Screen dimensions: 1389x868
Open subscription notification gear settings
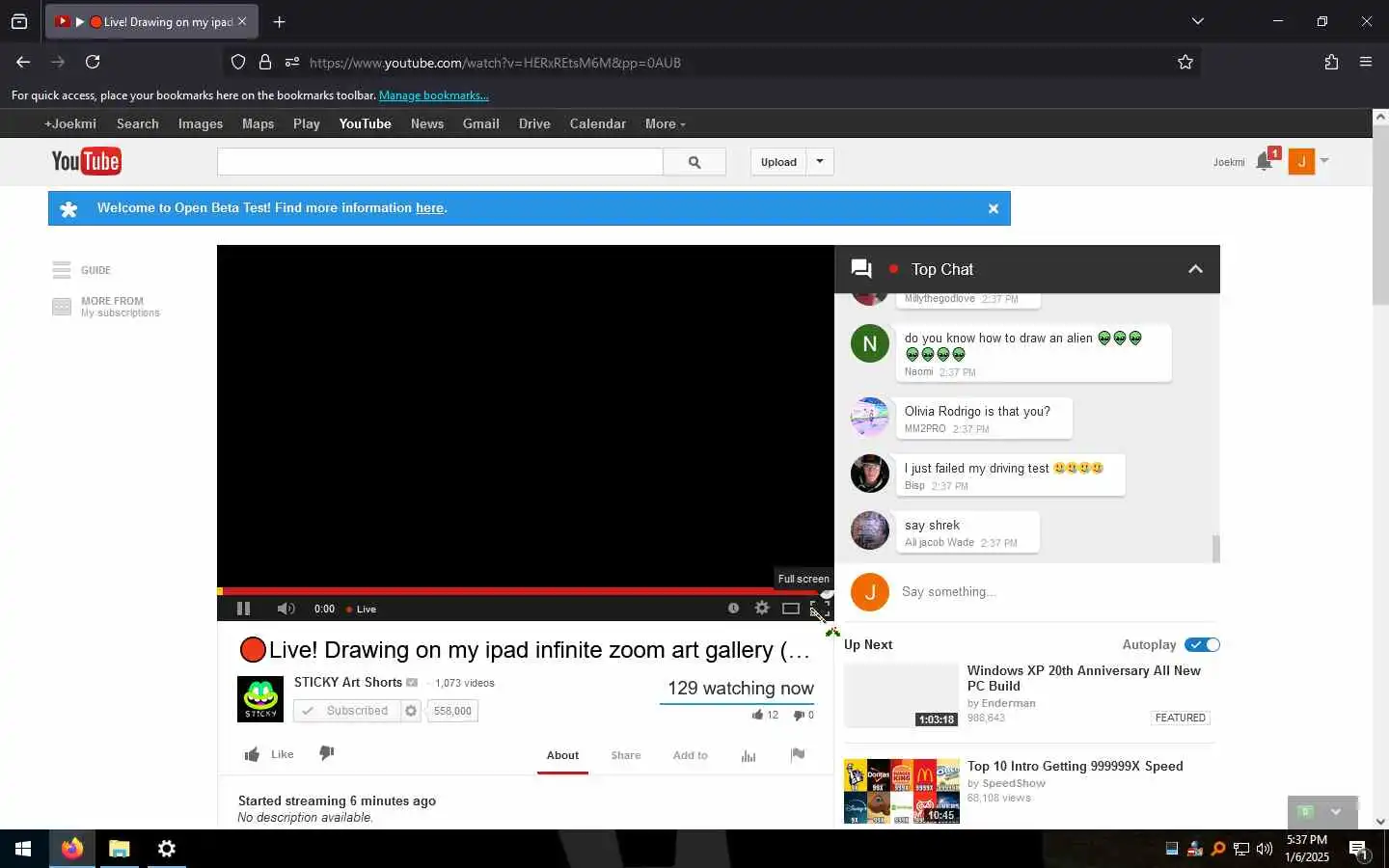coord(411,711)
